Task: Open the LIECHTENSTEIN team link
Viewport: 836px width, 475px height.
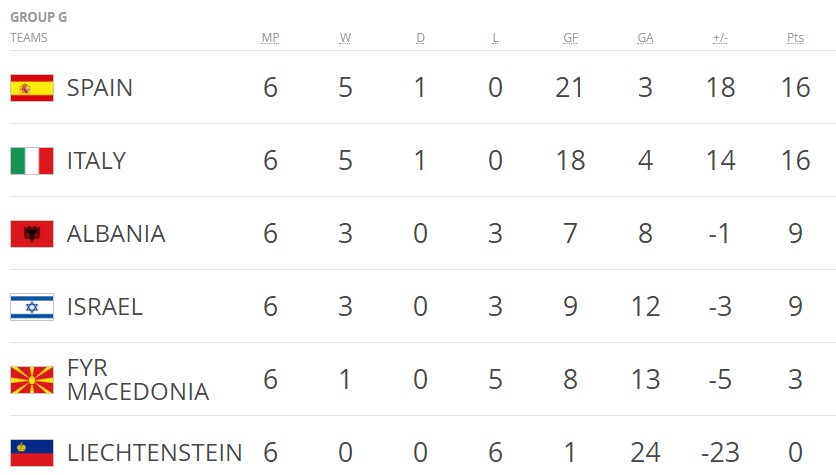Action: [155, 453]
